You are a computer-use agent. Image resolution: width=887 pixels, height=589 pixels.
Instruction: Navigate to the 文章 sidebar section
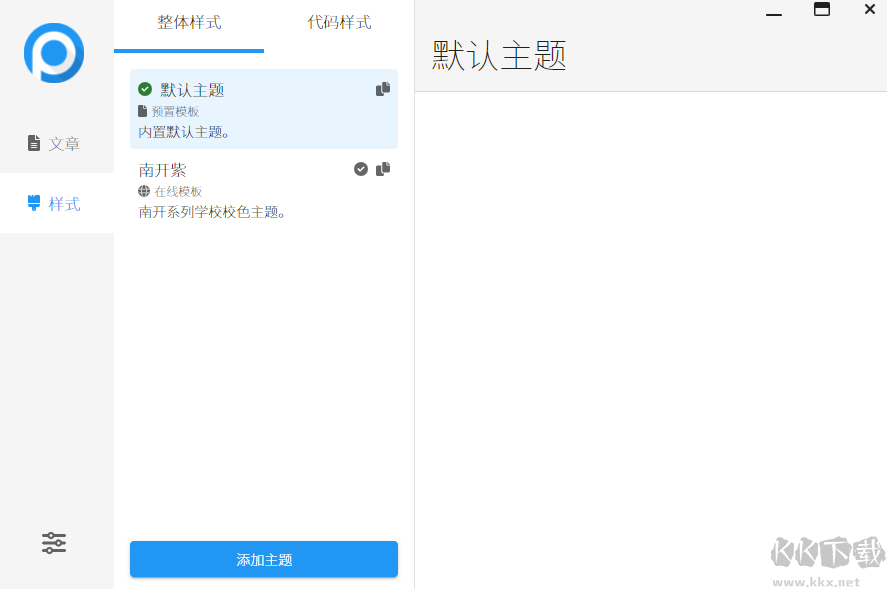64,143
